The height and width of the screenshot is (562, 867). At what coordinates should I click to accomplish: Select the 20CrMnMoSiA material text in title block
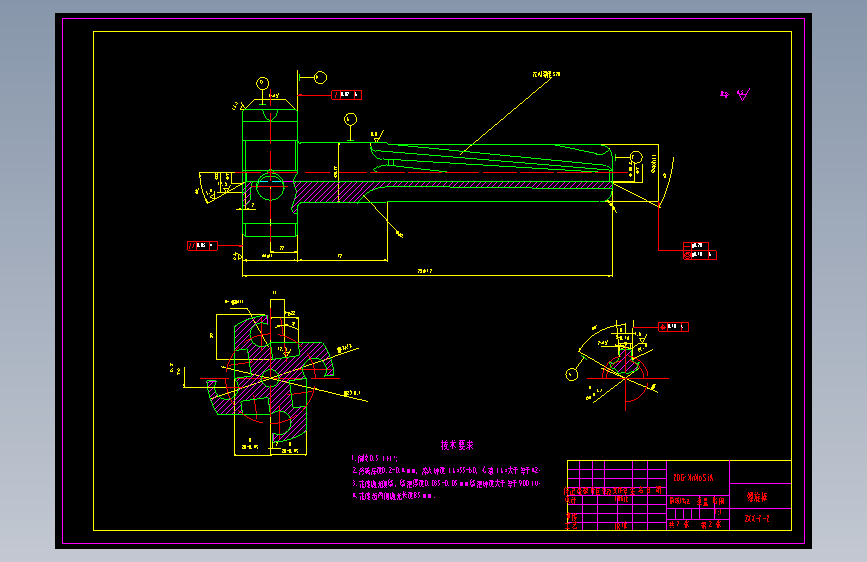pyautogui.click(x=693, y=478)
